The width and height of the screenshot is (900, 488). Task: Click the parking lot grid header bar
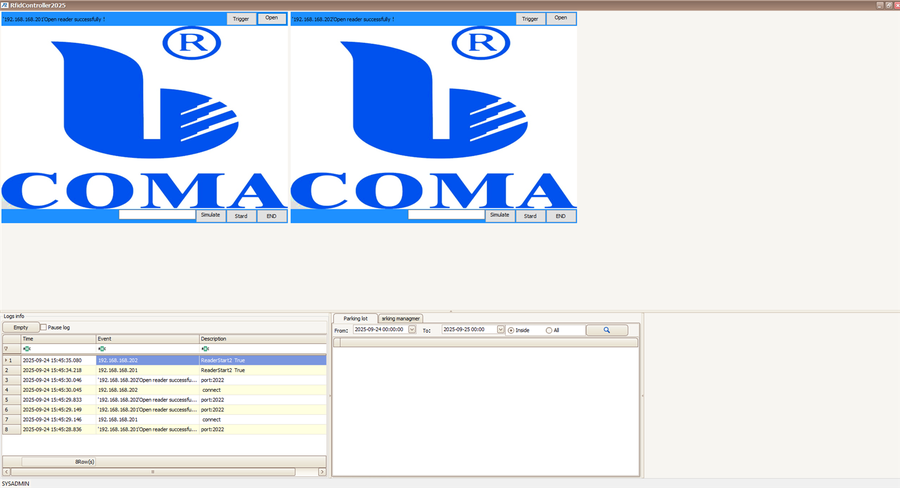point(486,342)
